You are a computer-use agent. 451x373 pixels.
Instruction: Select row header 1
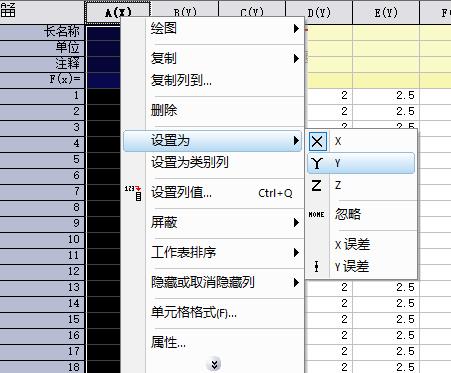pyautogui.click(x=42, y=96)
